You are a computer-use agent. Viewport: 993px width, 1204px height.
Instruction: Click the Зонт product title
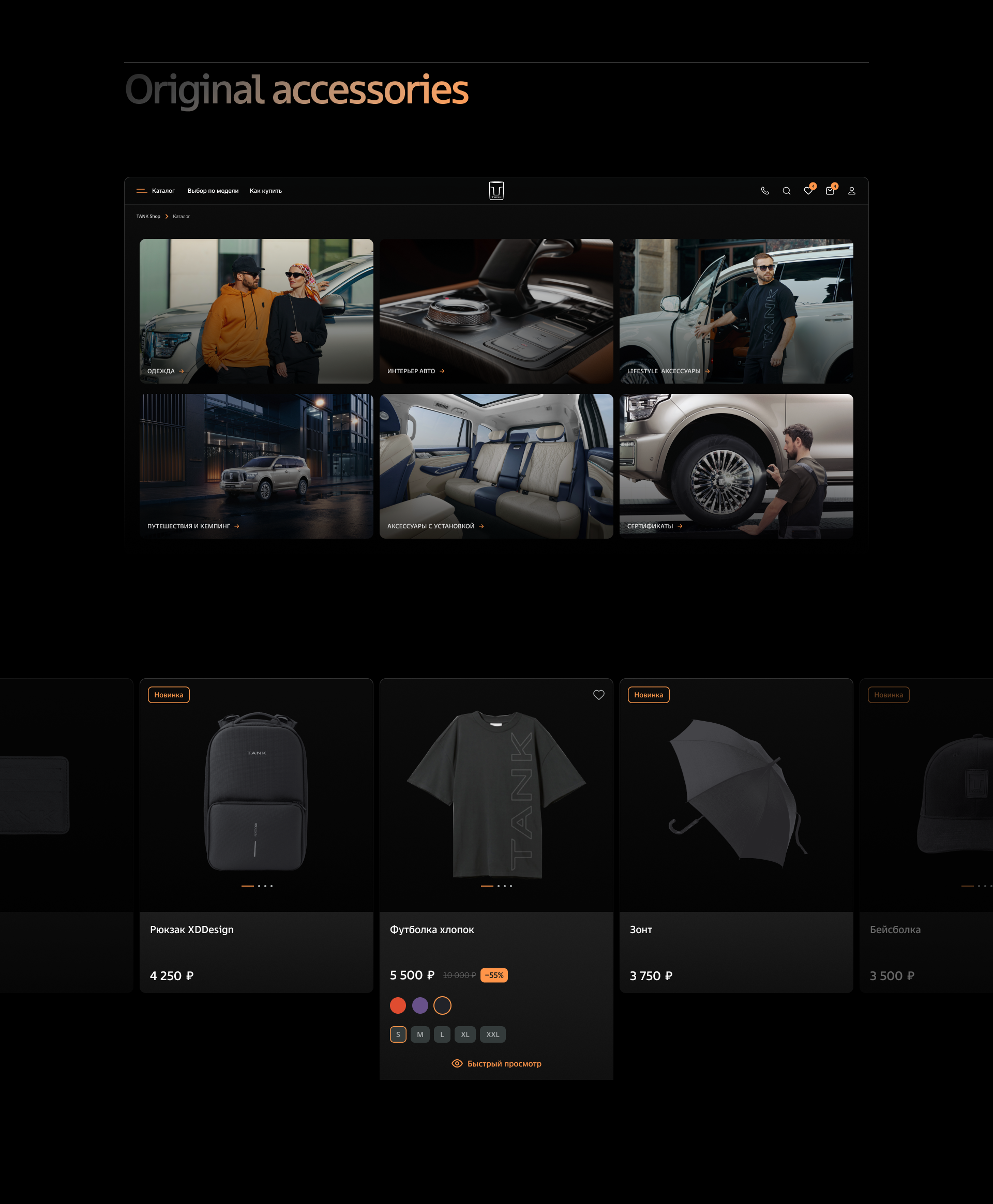coord(641,929)
